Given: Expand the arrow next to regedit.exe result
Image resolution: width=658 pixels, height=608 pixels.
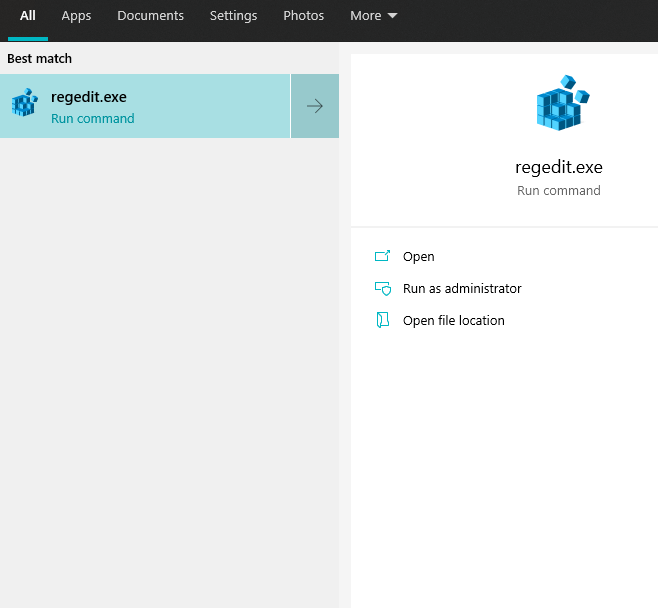Looking at the screenshot, I should pos(315,106).
